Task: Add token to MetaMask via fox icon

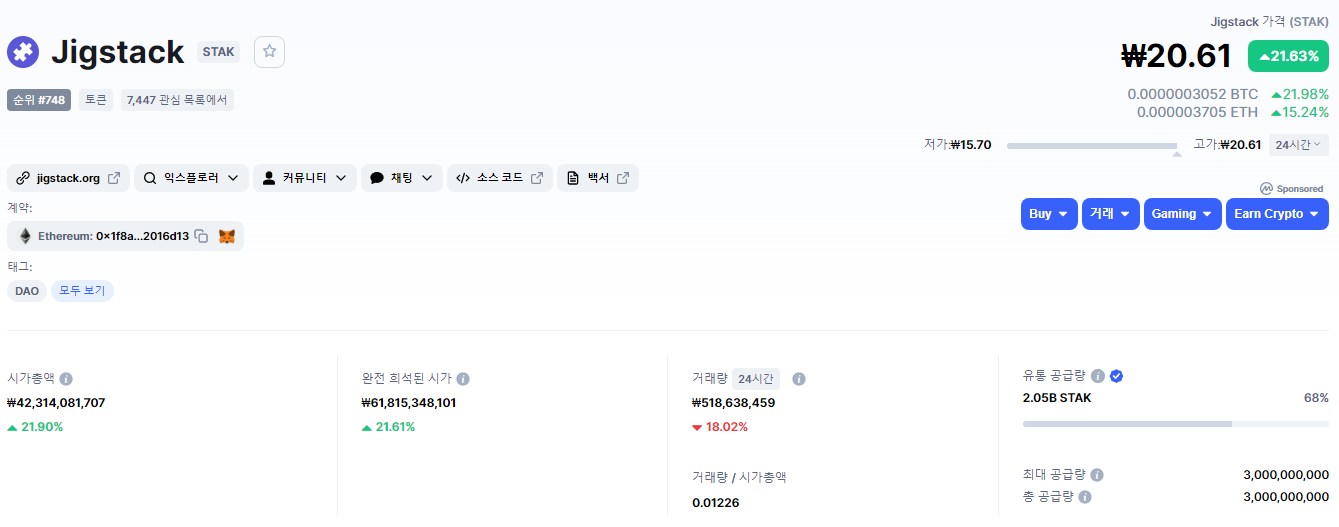Action: [x=228, y=236]
